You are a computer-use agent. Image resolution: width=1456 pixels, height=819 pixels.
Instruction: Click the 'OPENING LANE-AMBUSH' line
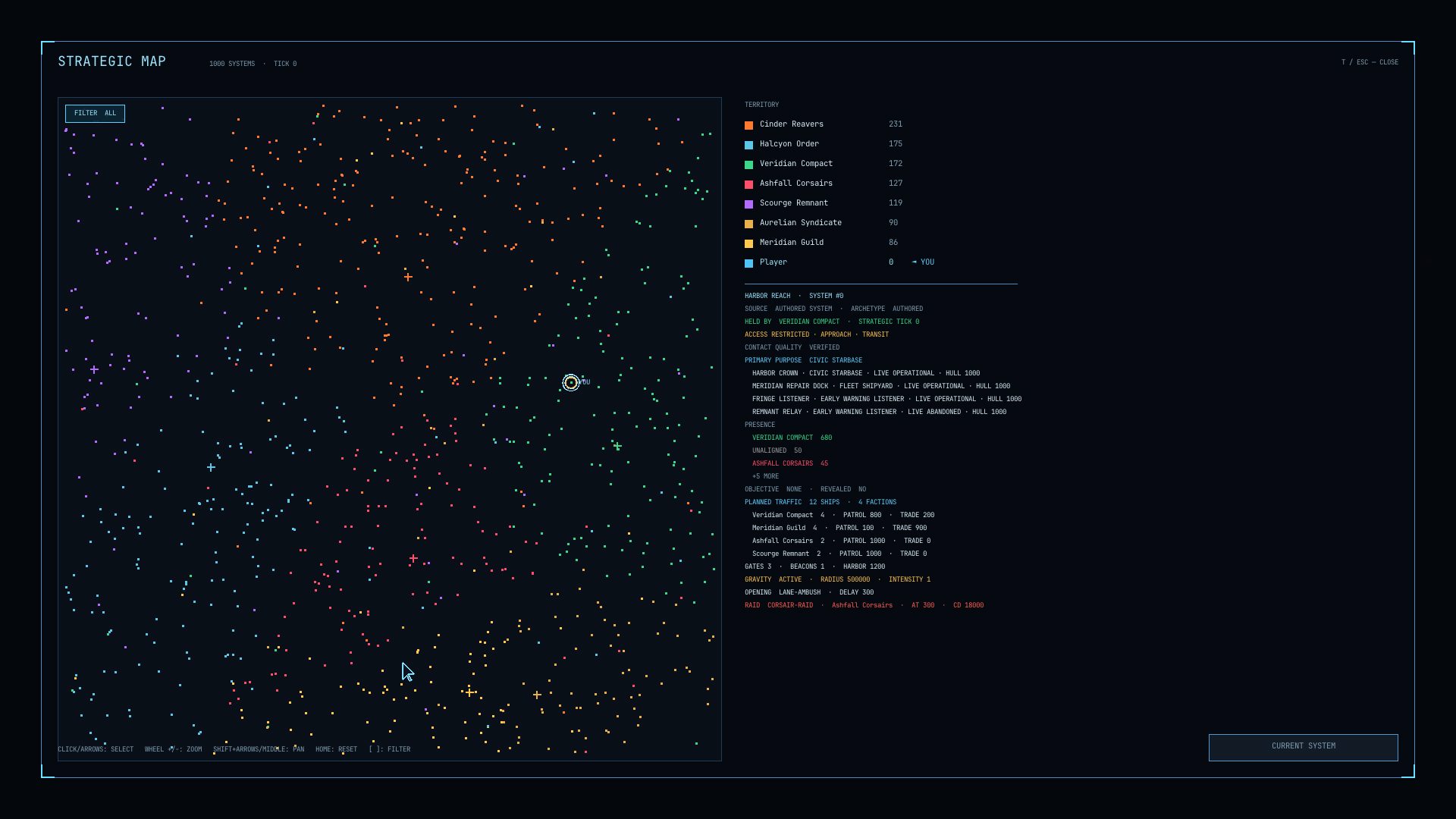(808, 592)
